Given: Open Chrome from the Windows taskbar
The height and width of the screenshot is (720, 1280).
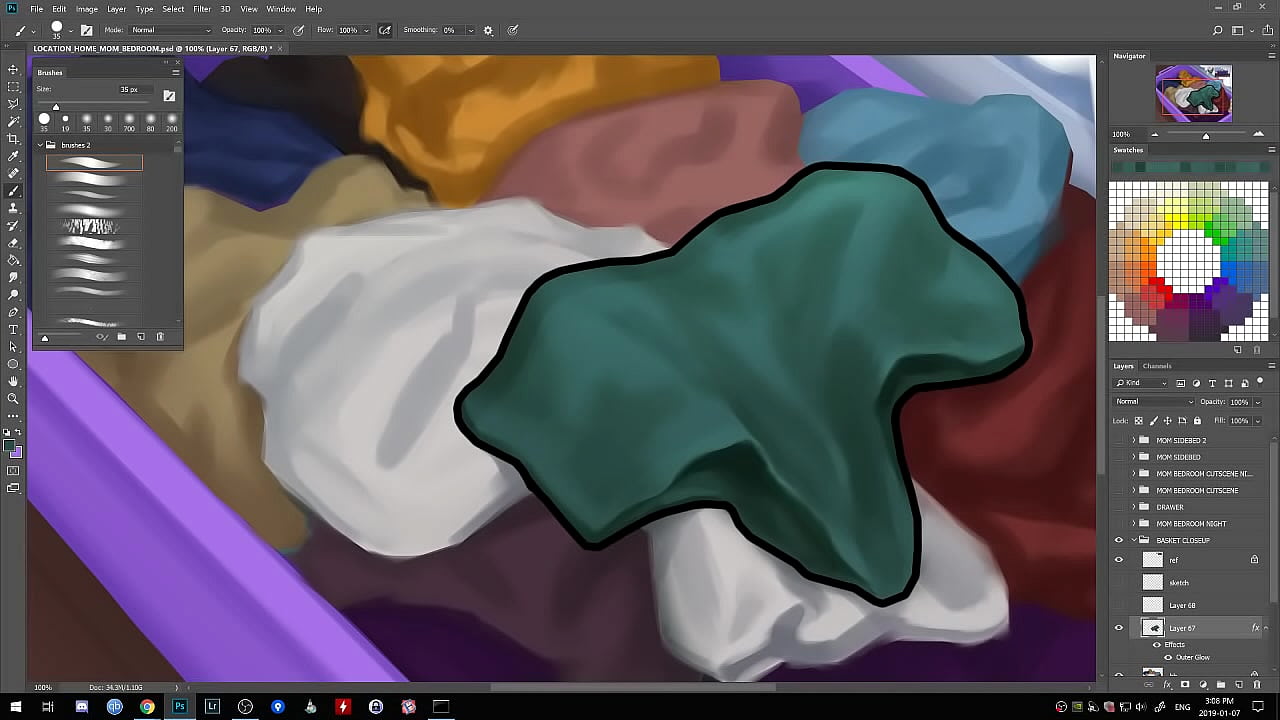Looking at the screenshot, I should click(x=147, y=707).
